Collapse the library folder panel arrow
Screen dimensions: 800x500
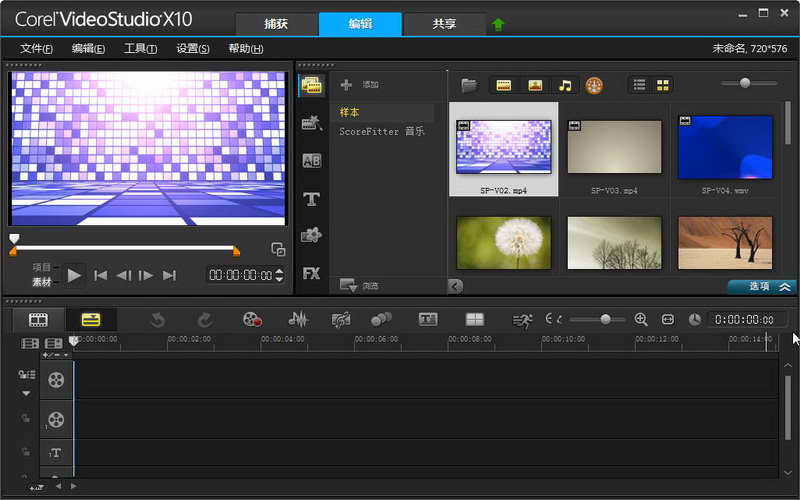click(456, 286)
